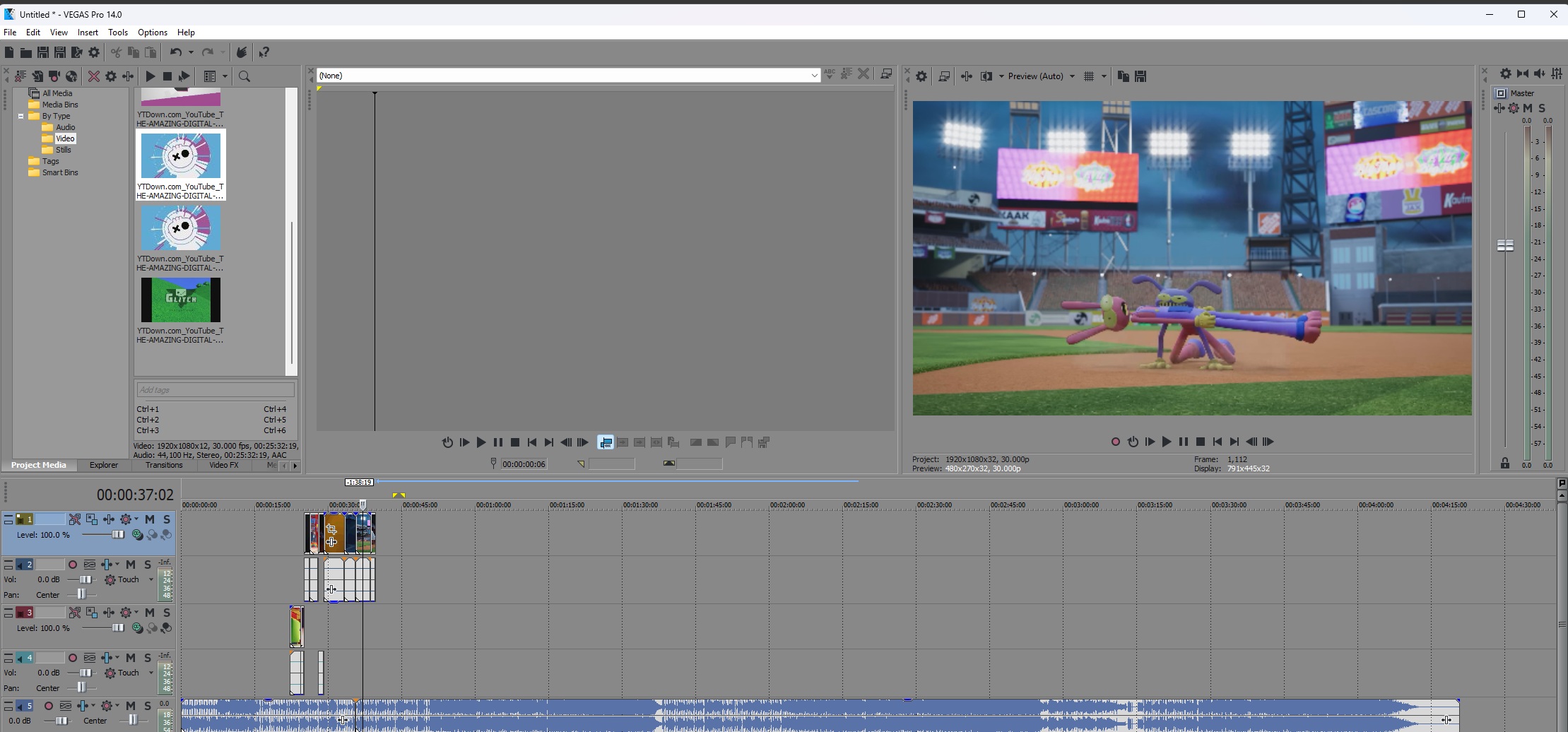Viewport: 1568px width, 732px height.
Task: Open track 2 Touch automation mode dropdown
Action: click(151, 579)
